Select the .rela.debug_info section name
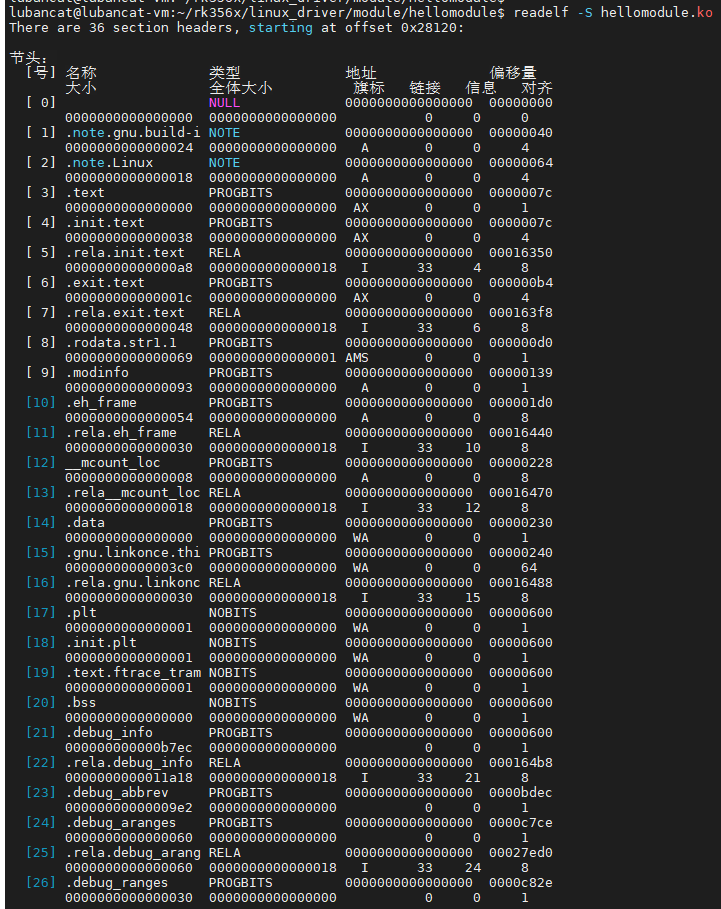 129,763
